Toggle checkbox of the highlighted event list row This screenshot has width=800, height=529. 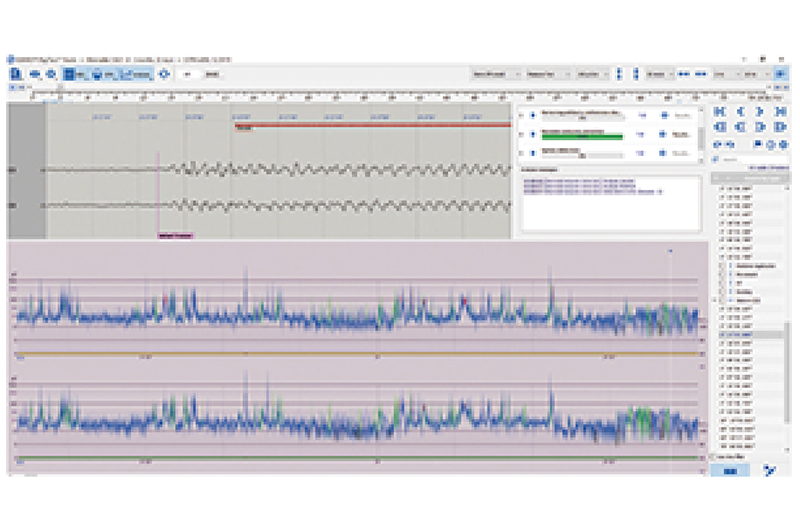pyautogui.click(x=721, y=335)
